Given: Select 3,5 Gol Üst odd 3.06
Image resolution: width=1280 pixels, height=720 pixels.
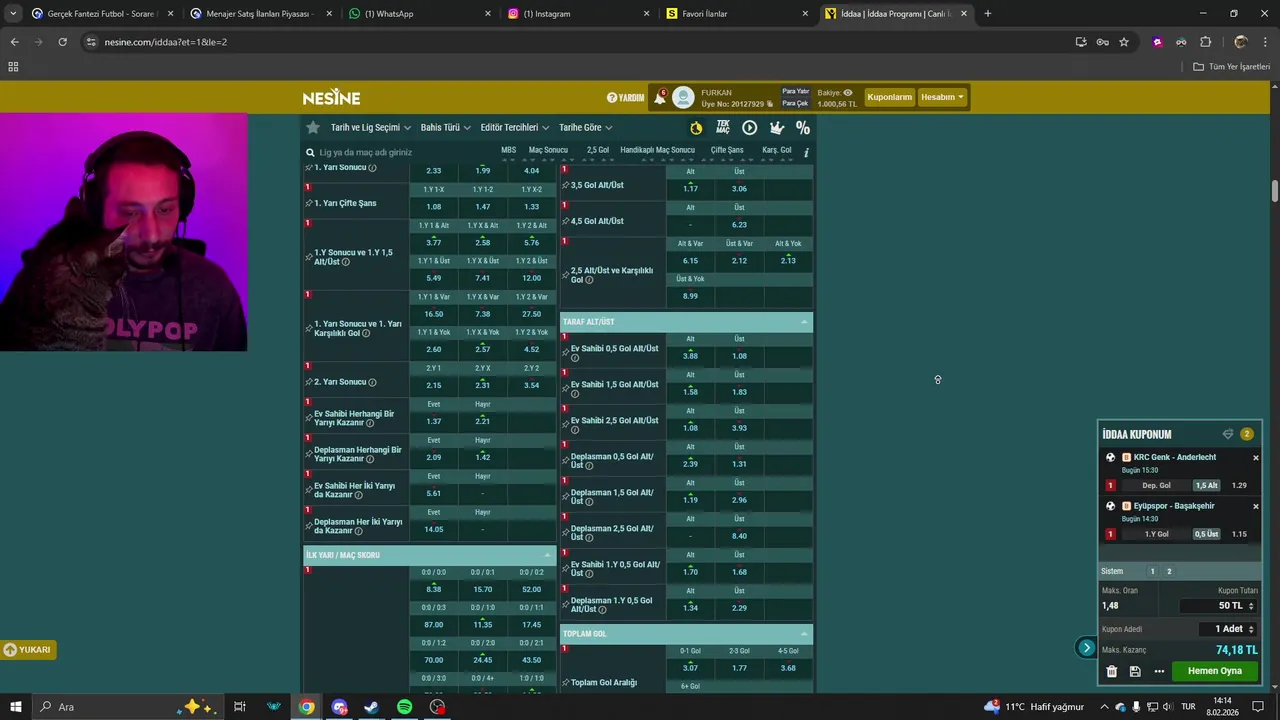Looking at the screenshot, I should click(739, 188).
